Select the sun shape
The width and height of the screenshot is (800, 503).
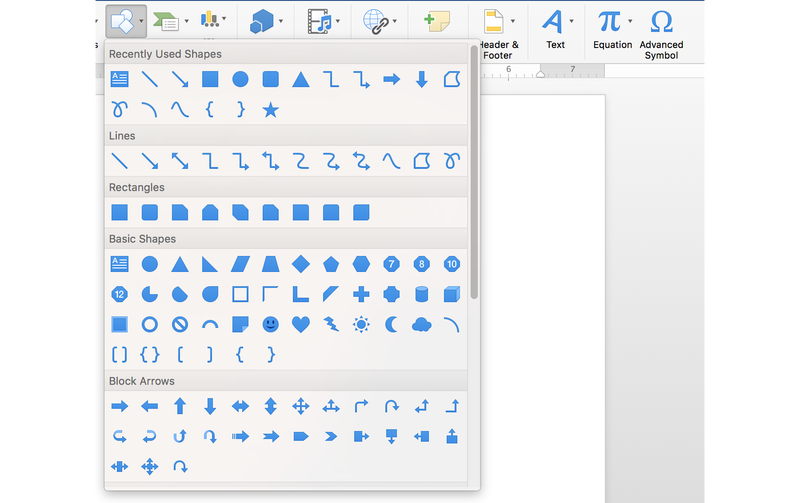(x=361, y=324)
